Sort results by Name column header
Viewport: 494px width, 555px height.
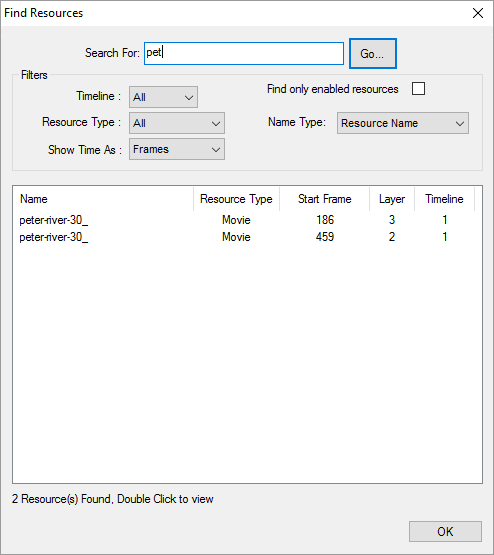coord(103,199)
